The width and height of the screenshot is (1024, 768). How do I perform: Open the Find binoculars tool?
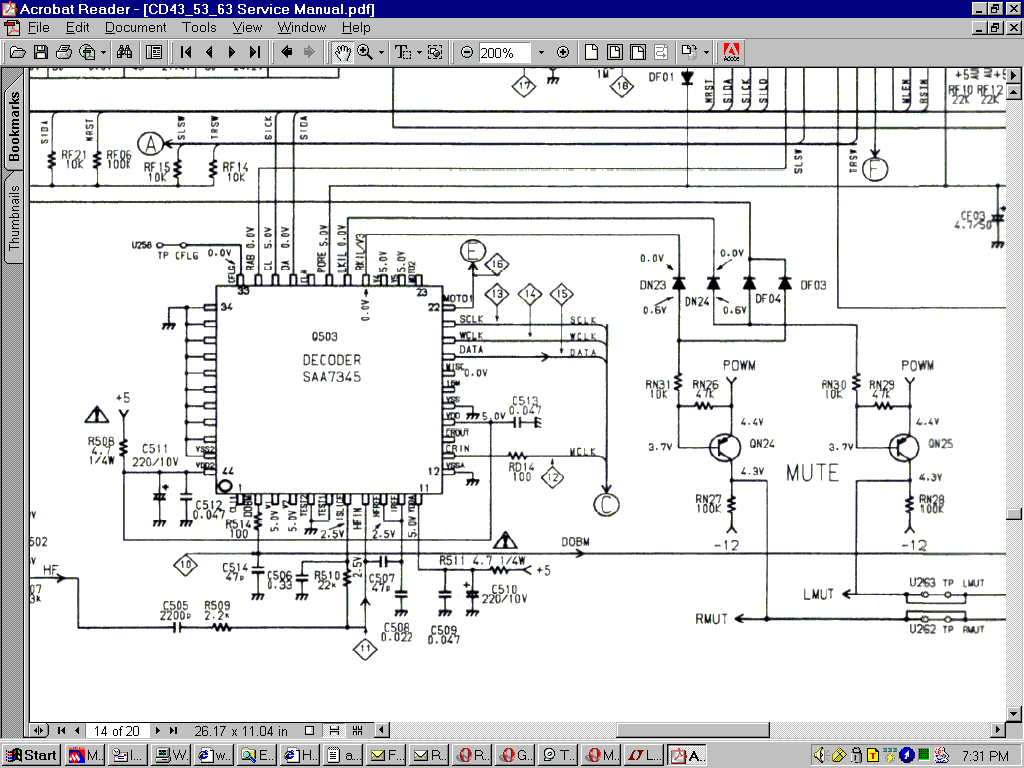(124, 52)
